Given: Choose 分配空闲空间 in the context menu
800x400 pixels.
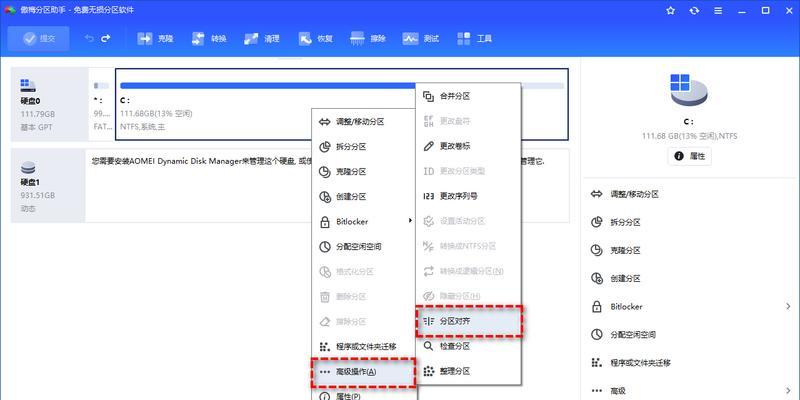Looking at the screenshot, I should 363,247.
